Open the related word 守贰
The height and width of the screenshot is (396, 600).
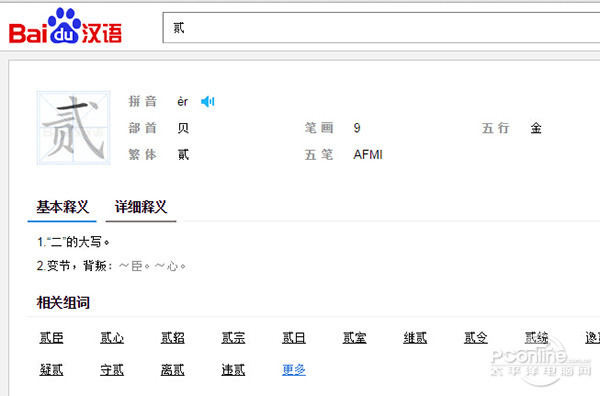point(112,370)
